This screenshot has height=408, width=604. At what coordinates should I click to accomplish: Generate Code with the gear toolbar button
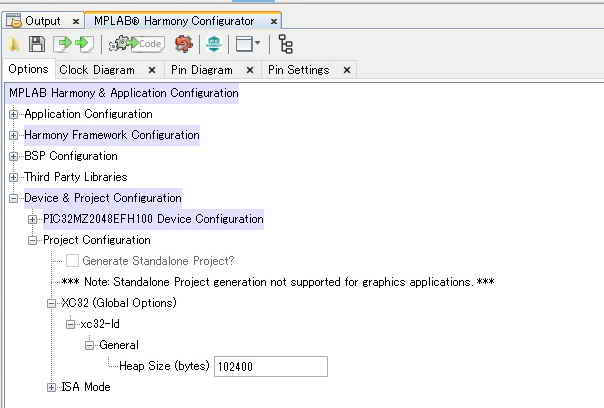(137, 44)
